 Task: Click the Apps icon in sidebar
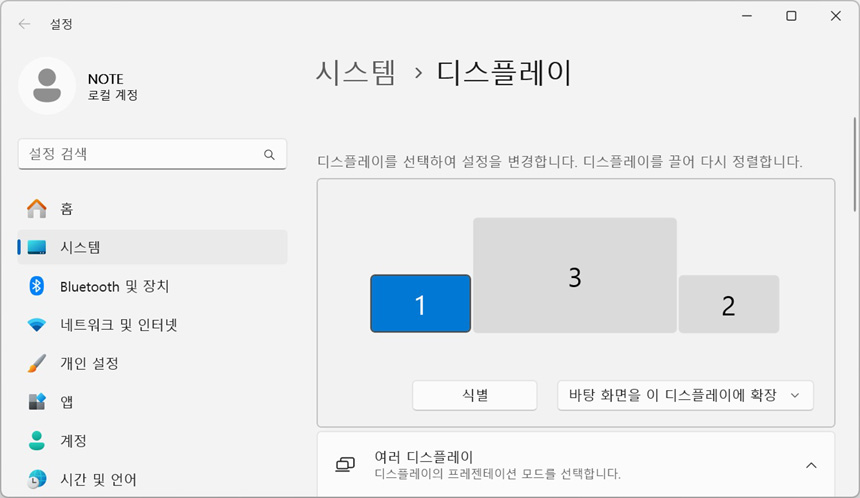[37, 402]
